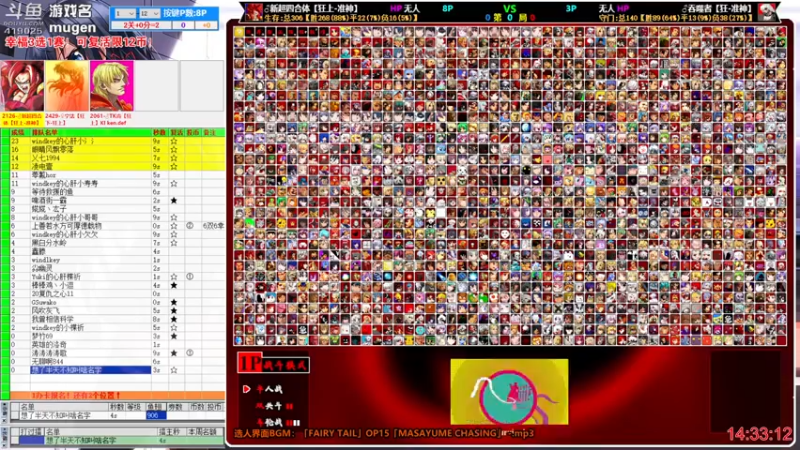
Task: Sort by the '秒数' queue column header
Action: 159,132
